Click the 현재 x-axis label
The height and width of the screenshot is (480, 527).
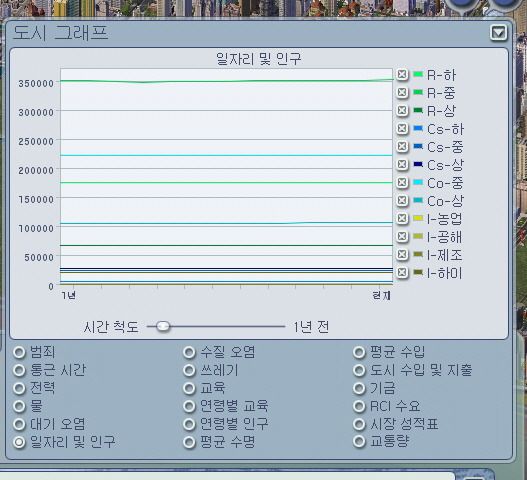(x=381, y=295)
